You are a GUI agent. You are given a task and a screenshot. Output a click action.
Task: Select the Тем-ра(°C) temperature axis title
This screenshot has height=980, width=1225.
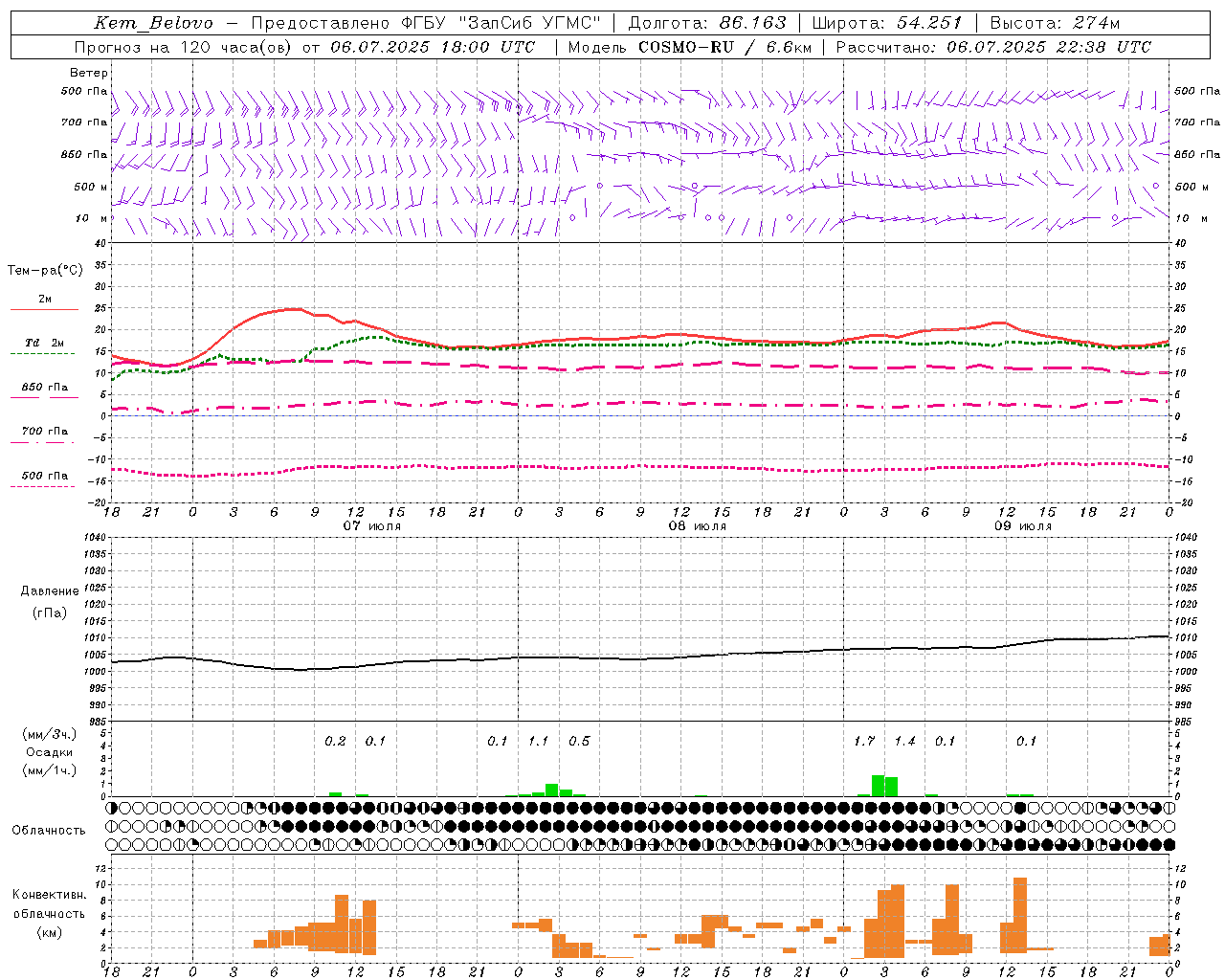(45, 271)
